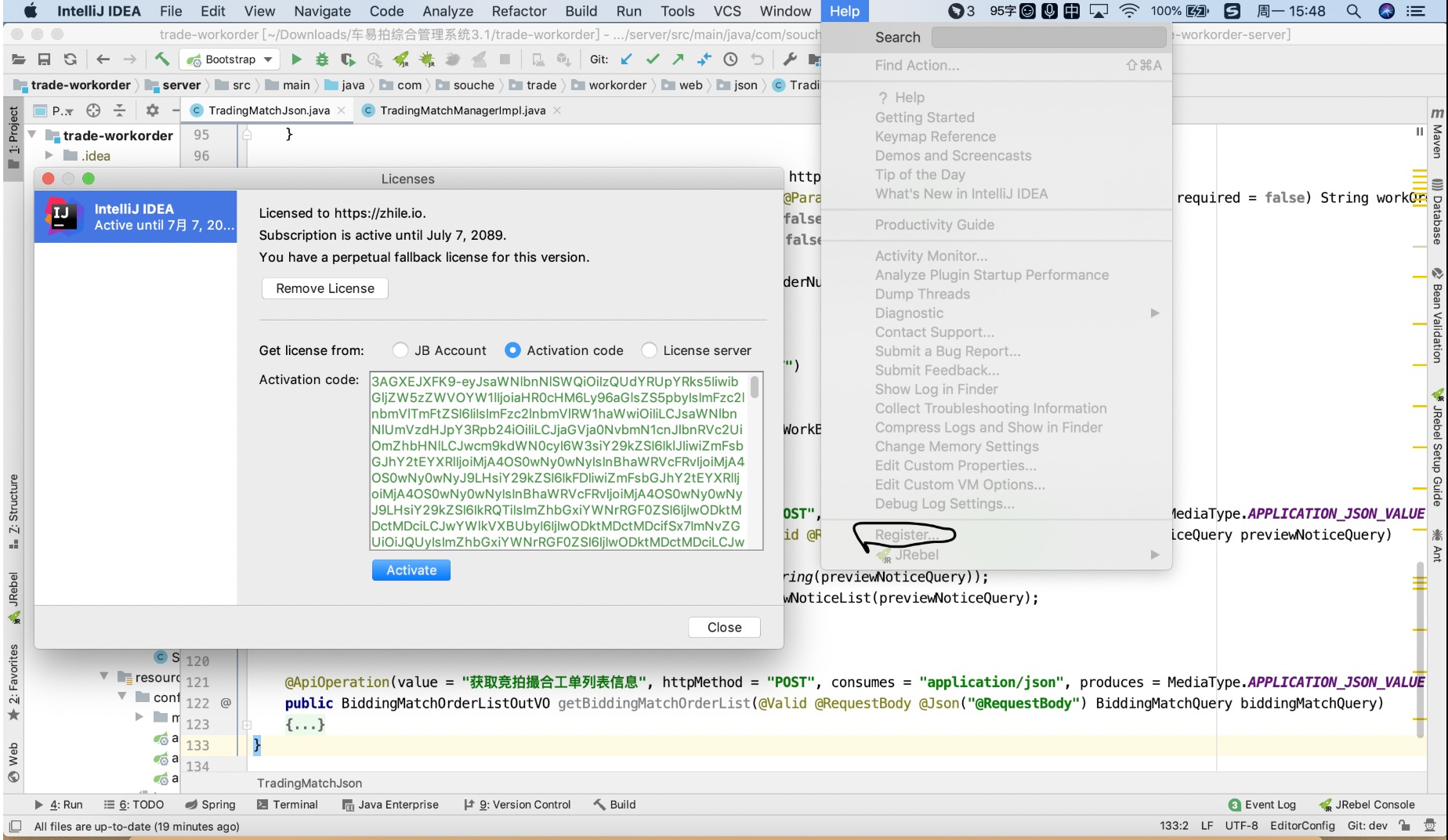
Task: Open the Terminal tool window tab
Action: [x=287, y=805]
